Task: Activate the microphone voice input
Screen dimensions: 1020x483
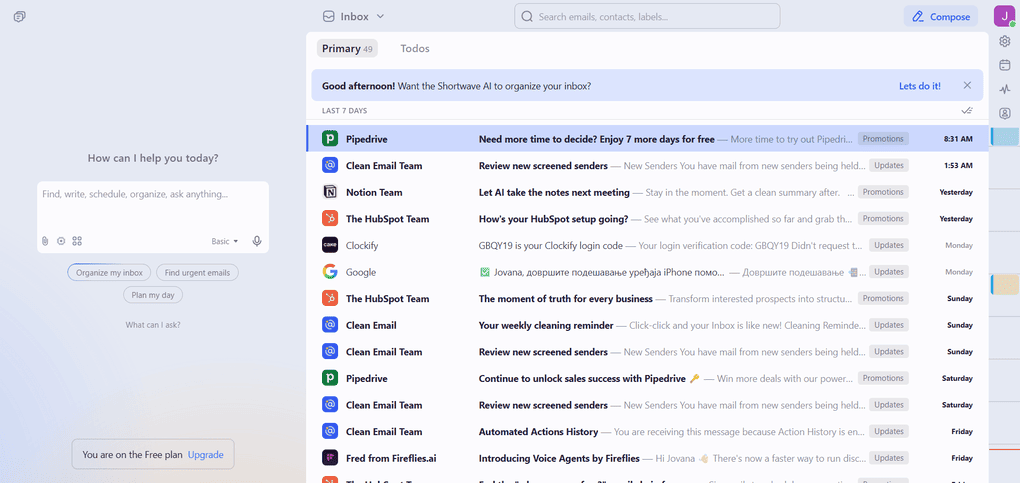Action: click(x=257, y=241)
